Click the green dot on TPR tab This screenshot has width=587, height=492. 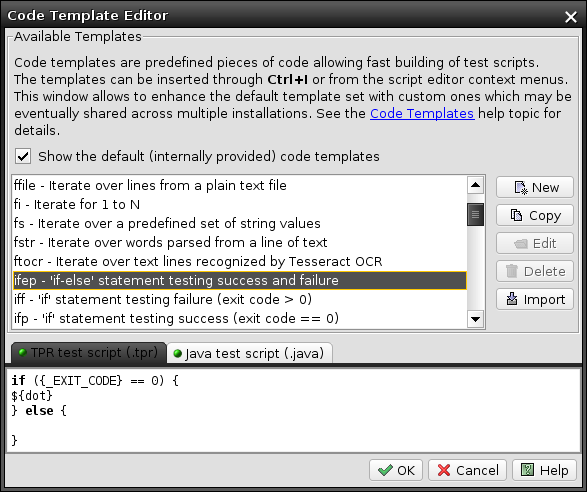[x=22, y=352]
